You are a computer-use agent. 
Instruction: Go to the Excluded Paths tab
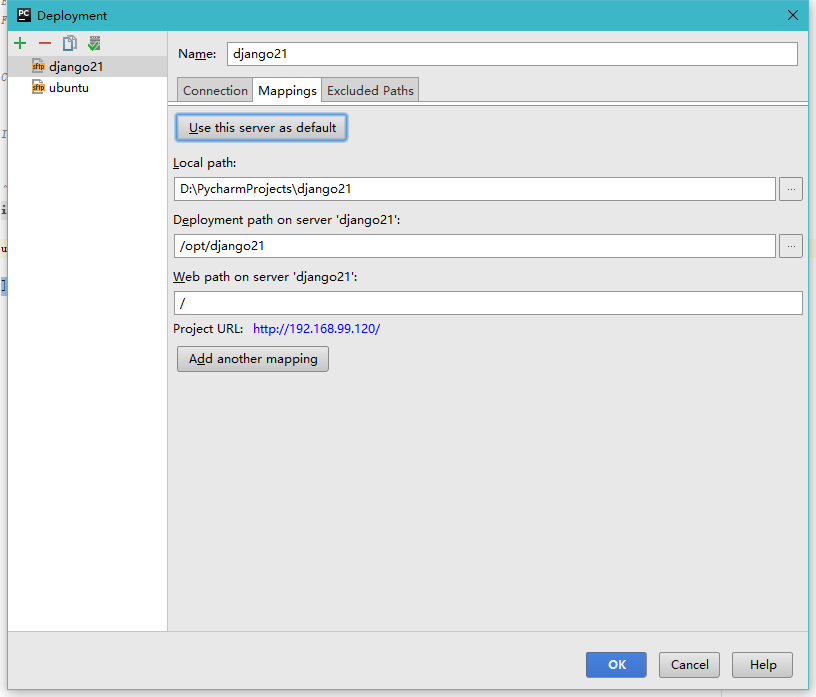click(370, 90)
